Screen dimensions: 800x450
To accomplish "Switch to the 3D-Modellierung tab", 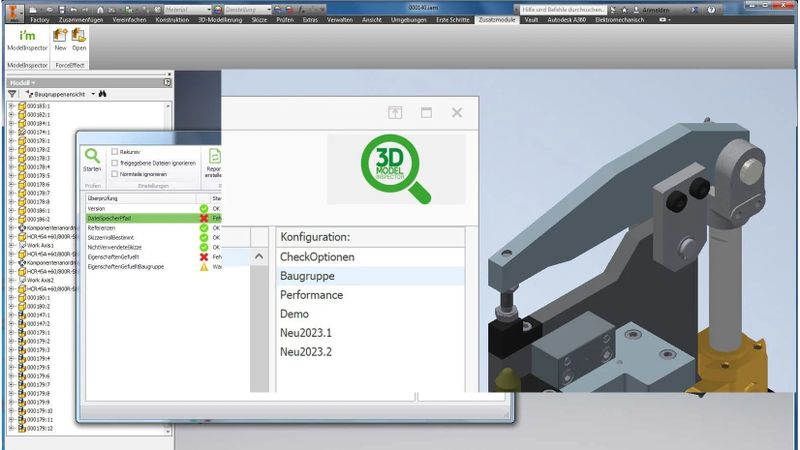I will coord(220,20).
